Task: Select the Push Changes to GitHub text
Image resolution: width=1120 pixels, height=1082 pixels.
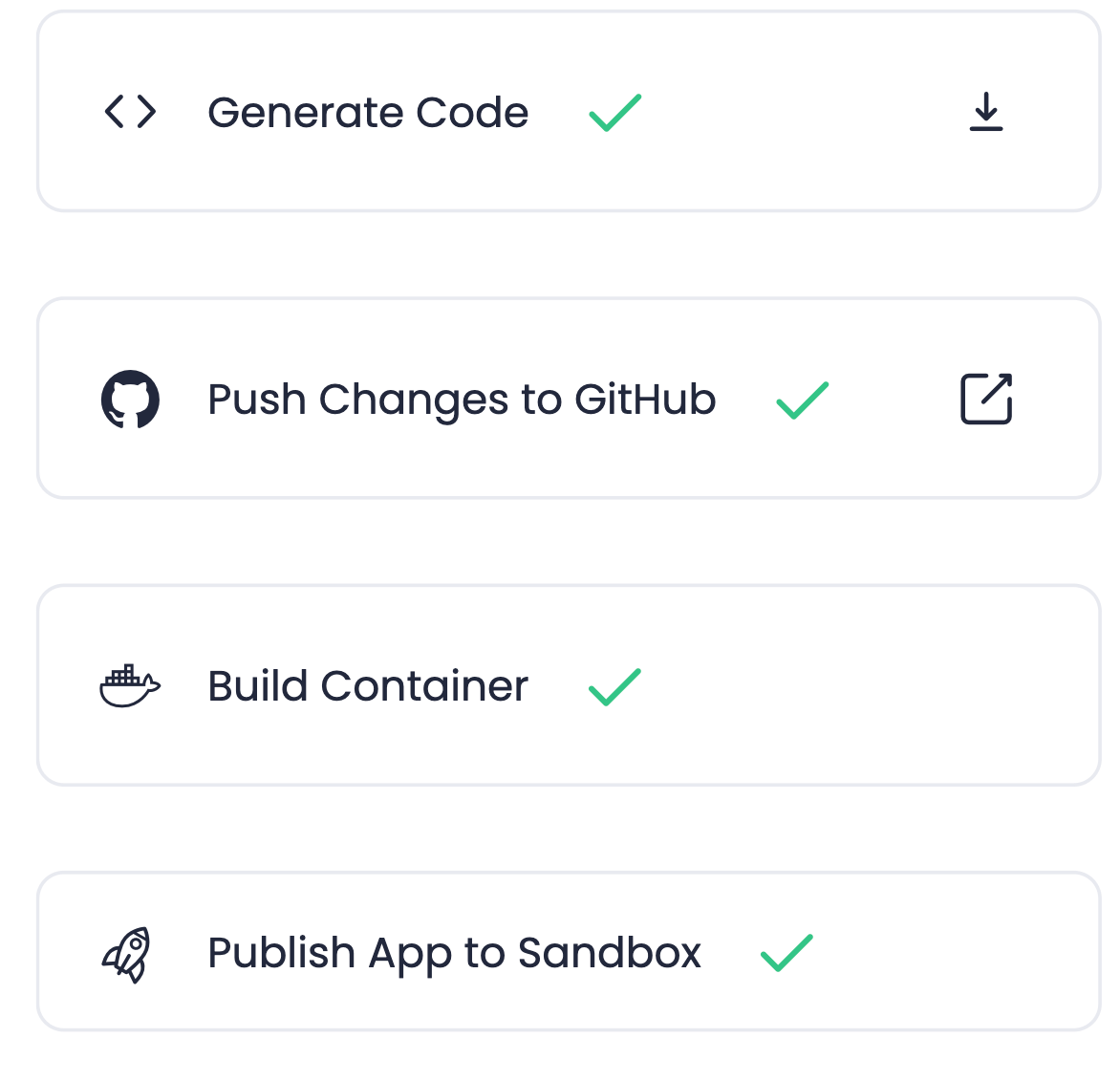Action: 462,400
